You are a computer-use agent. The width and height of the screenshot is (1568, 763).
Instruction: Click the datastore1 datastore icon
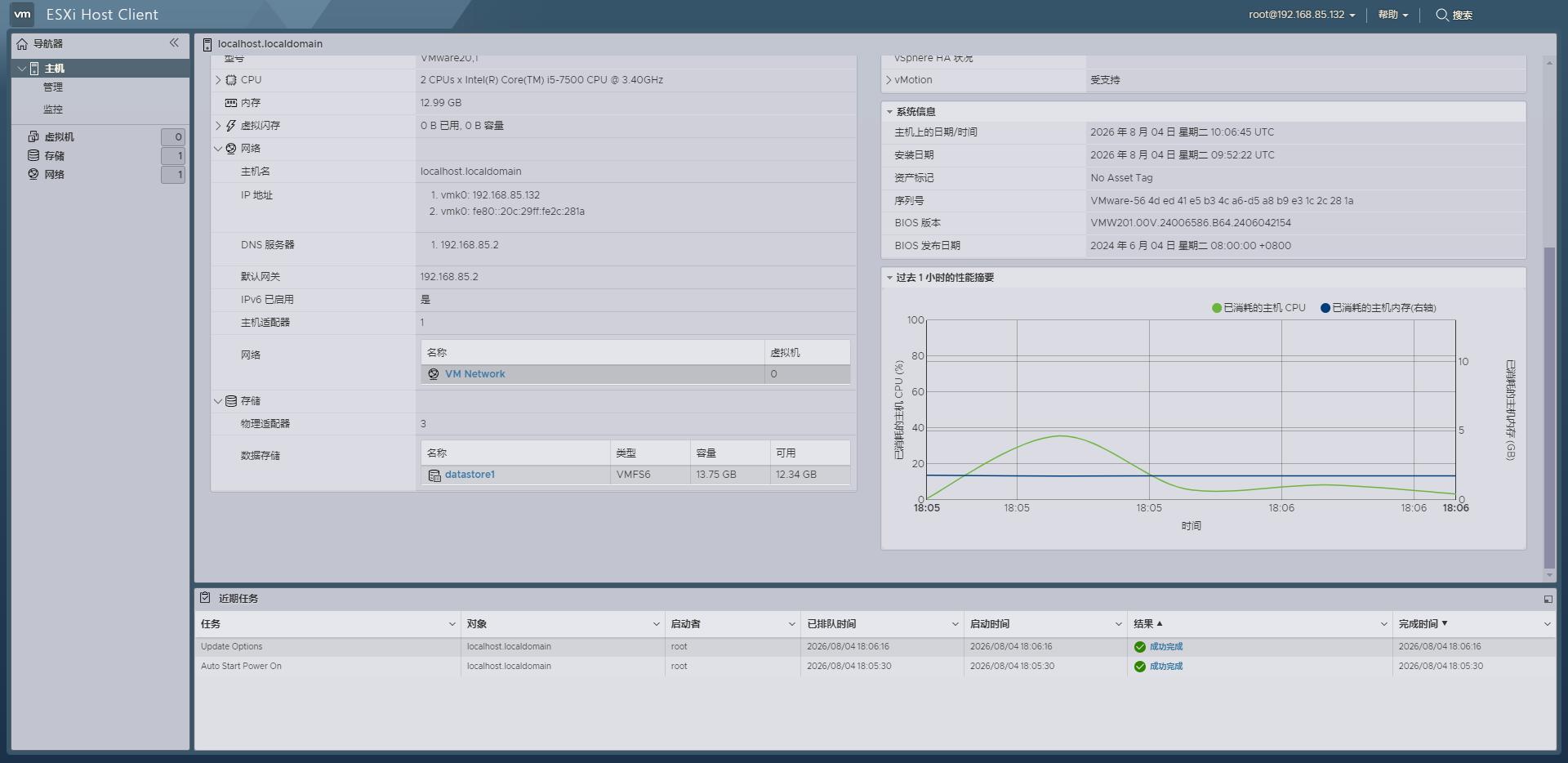434,475
